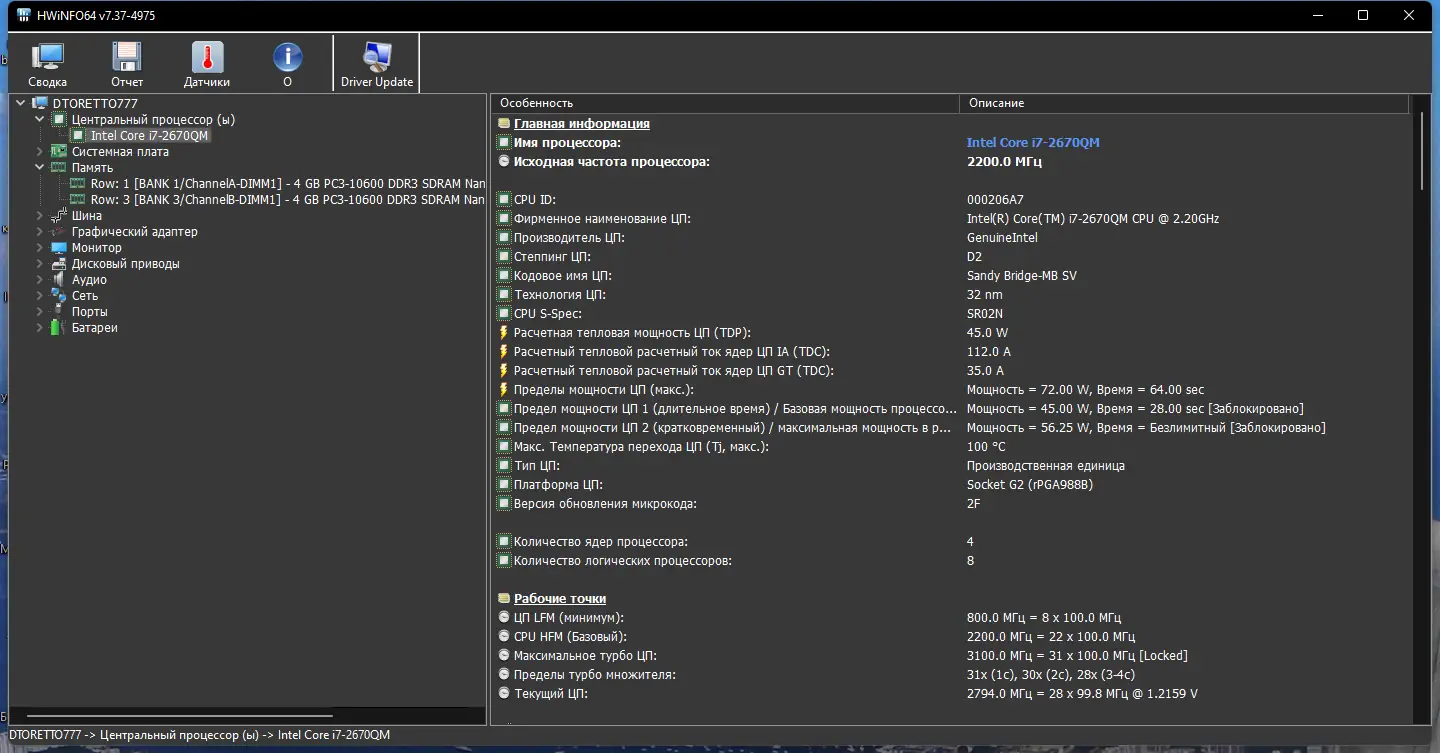This screenshot has height=753, width=1440.
Task: Click the video card icon beside Графический адаптер
Action: tap(59, 231)
